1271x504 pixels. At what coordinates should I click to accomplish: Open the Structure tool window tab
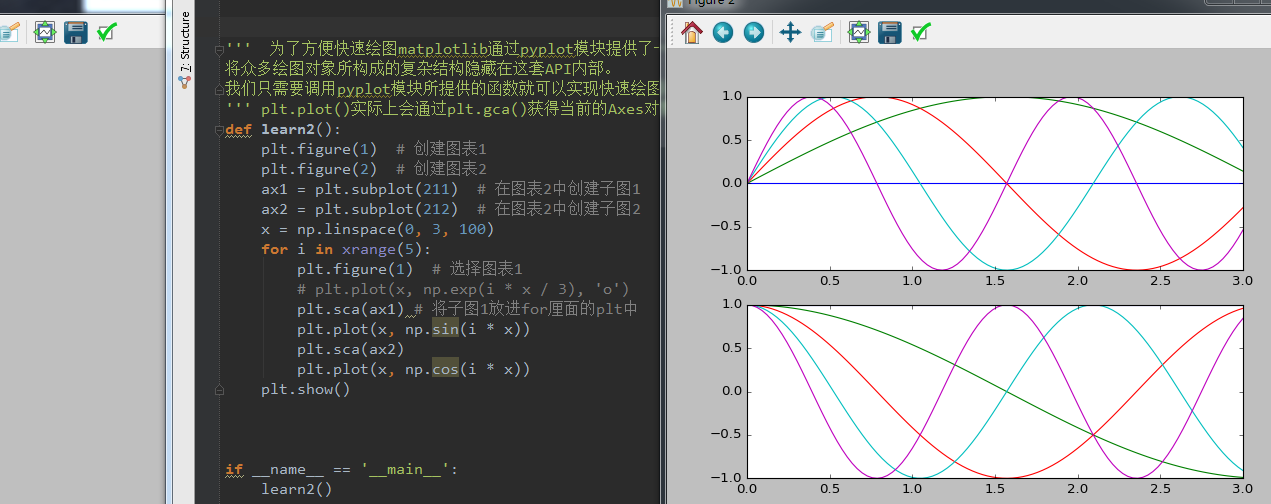(184, 50)
